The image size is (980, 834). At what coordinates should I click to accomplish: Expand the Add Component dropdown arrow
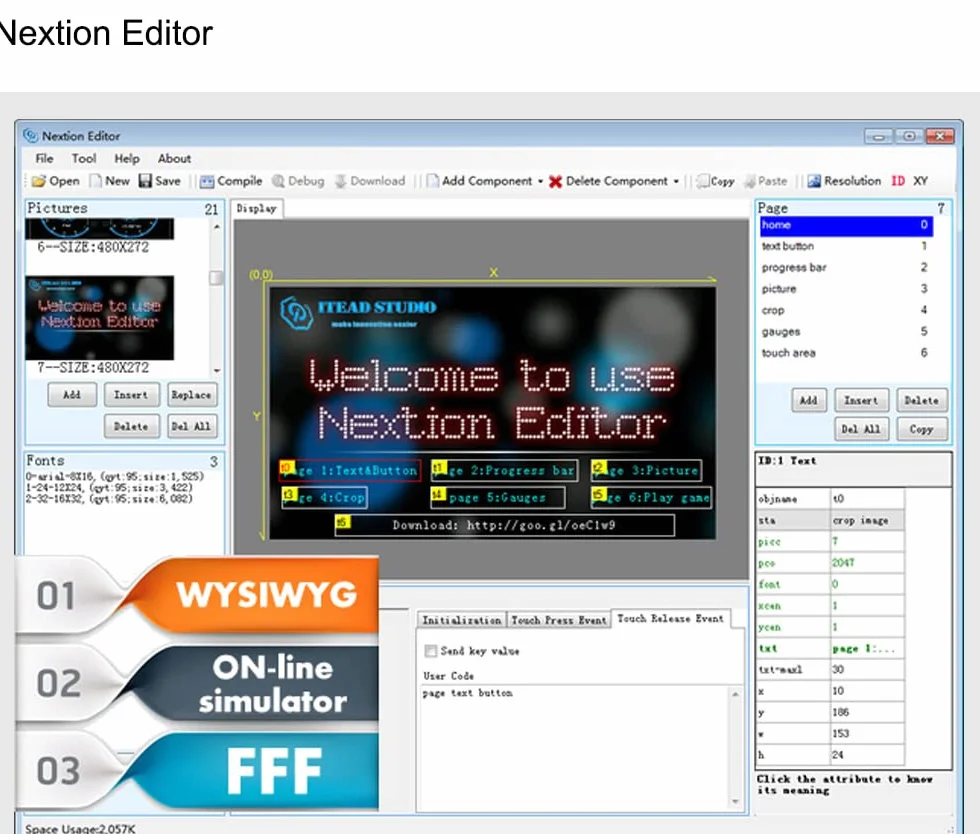tap(541, 182)
